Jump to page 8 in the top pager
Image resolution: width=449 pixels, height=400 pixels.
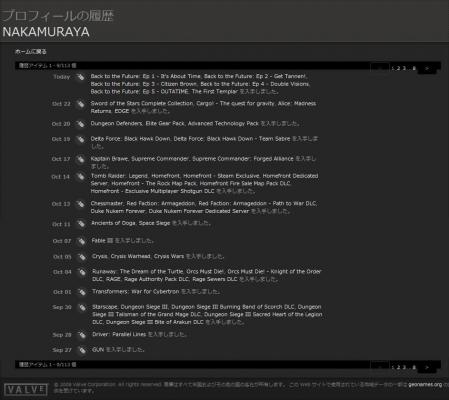coord(414,68)
